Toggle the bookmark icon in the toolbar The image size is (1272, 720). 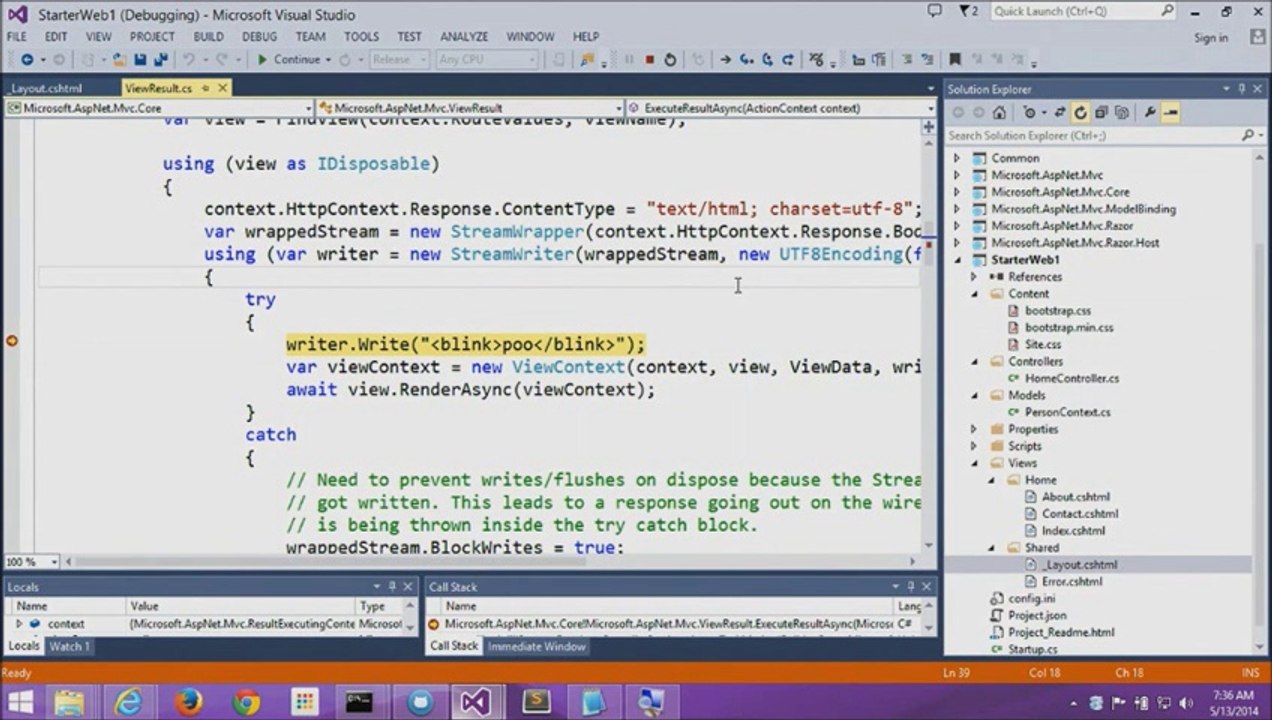pyautogui.click(x=954, y=59)
